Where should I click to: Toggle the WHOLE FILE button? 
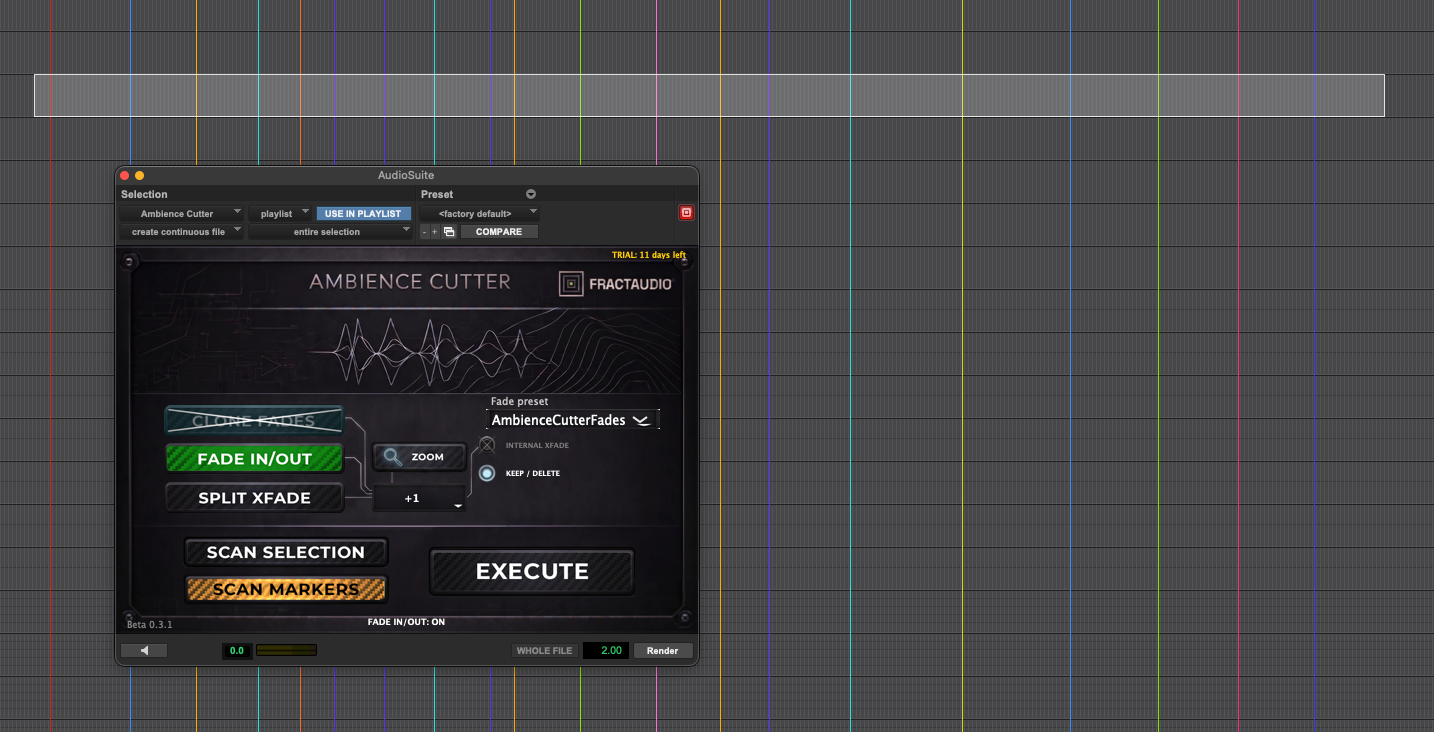(x=545, y=650)
